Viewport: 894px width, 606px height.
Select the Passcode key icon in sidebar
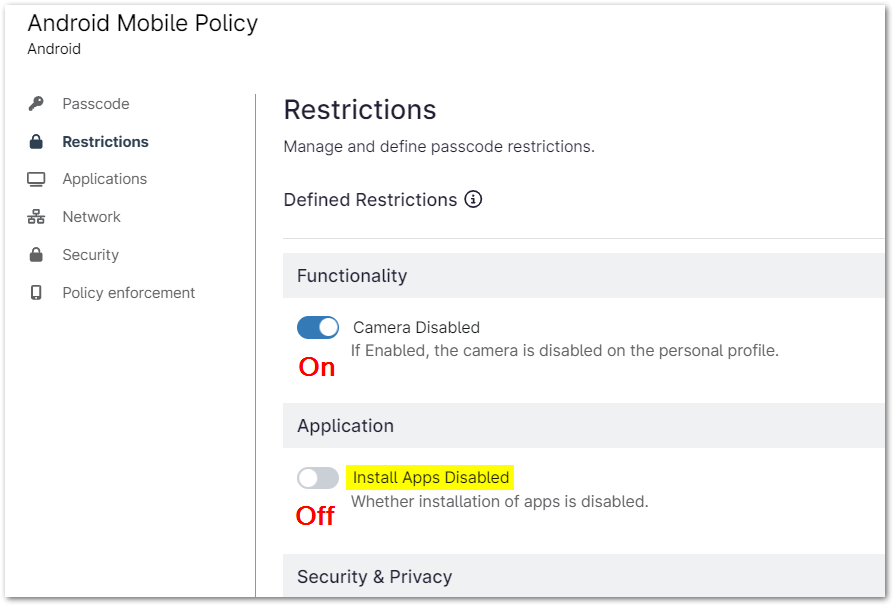tap(37, 103)
